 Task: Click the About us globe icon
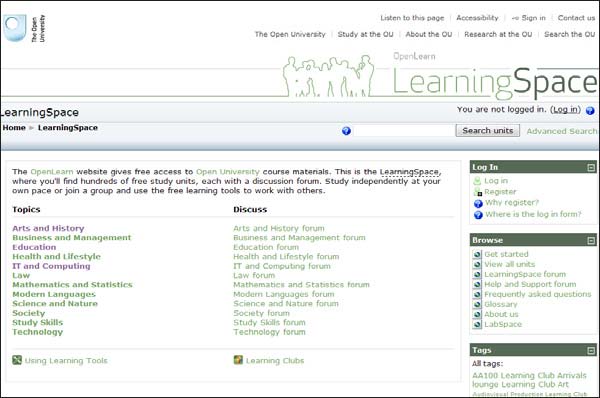[x=477, y=314]
